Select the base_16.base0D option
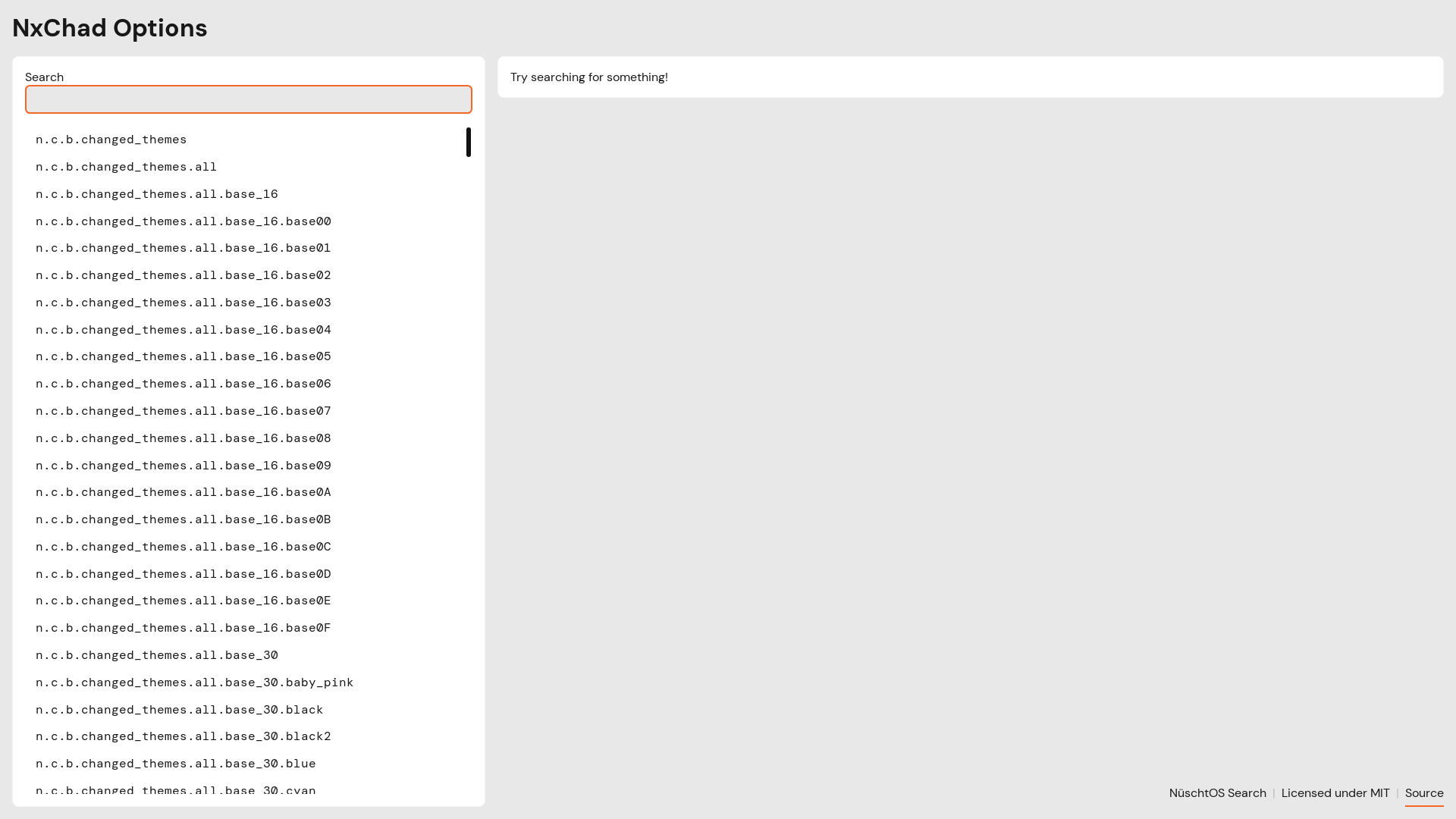The image size is (1456, 819). (245, 574)
